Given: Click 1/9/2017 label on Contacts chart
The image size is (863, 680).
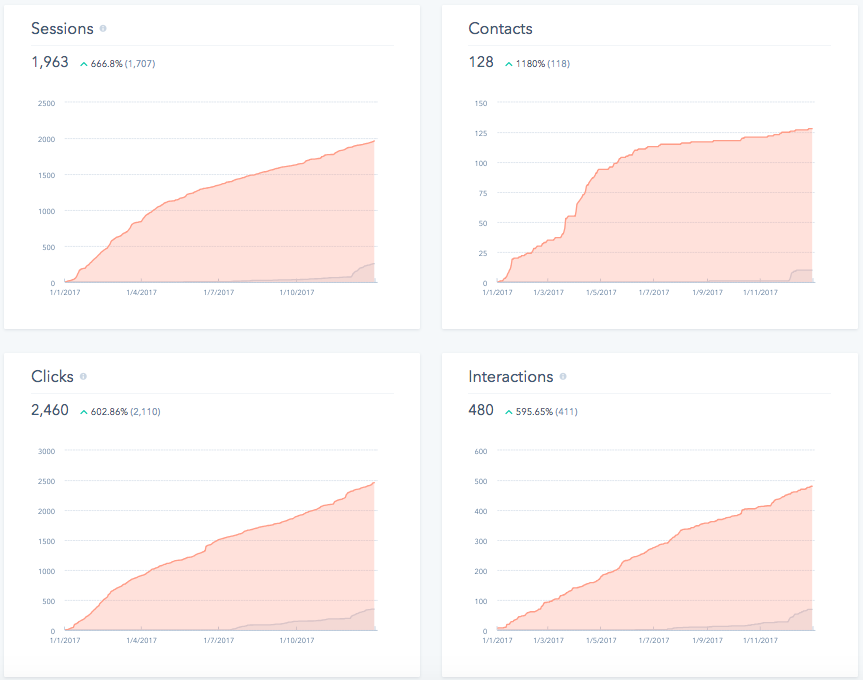Looking at the screenshot, I should point(707,292).
